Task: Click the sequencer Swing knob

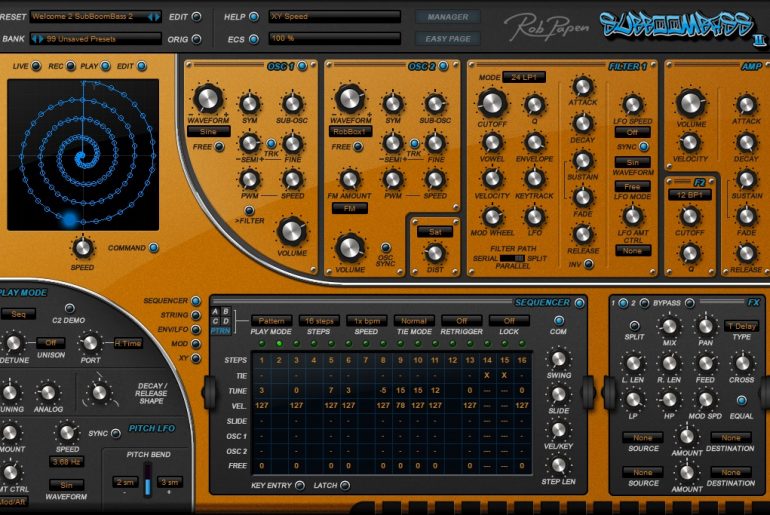Action: coord(559,357)
